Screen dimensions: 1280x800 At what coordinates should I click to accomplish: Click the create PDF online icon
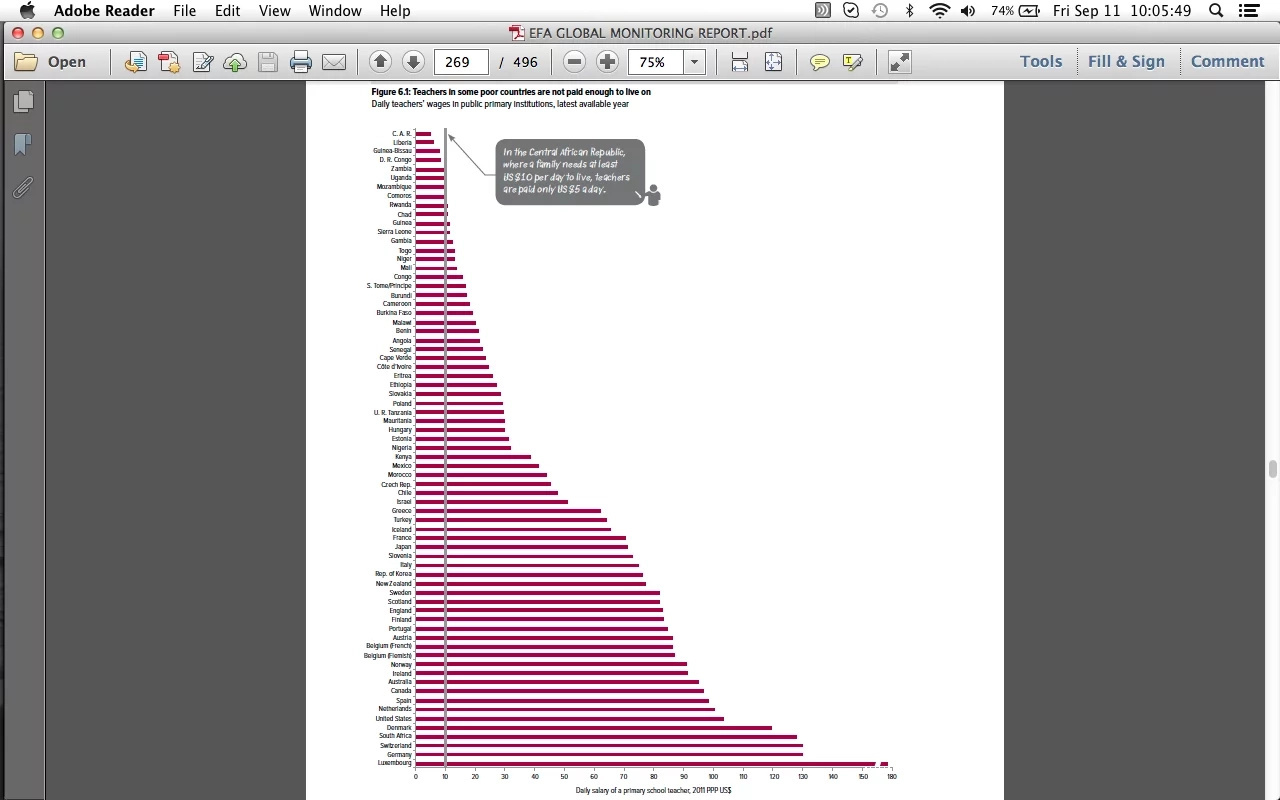click(x=168, y=62)
